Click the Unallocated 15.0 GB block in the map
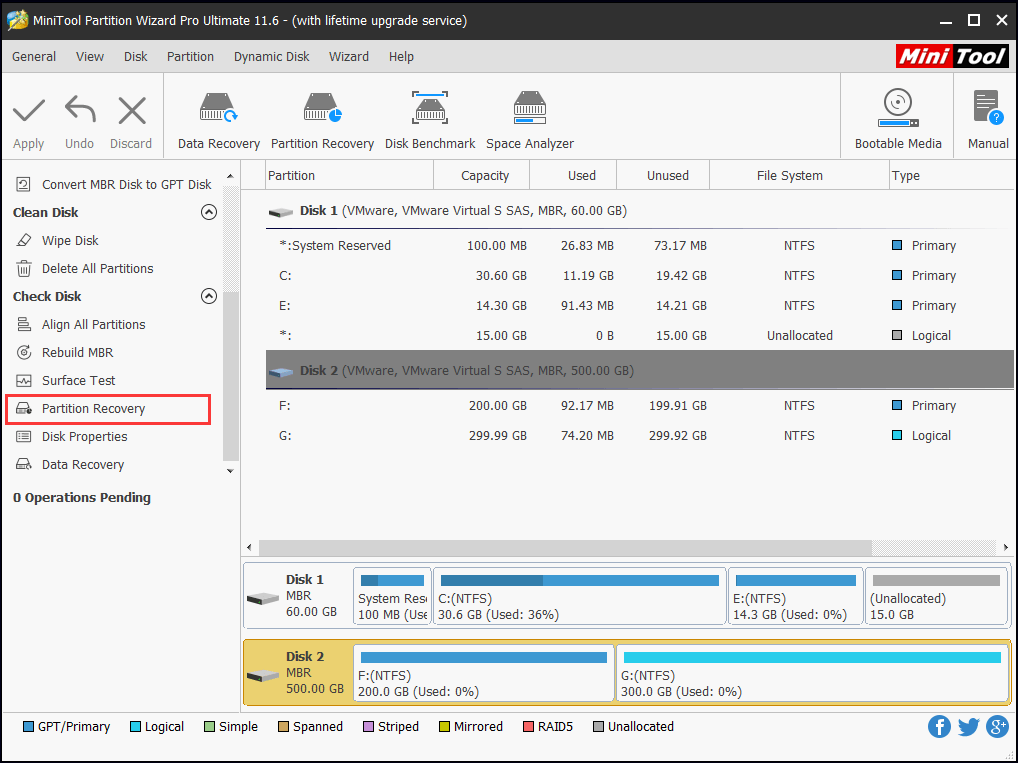This screenshot has height=763, width=1018. coord(936,596)
